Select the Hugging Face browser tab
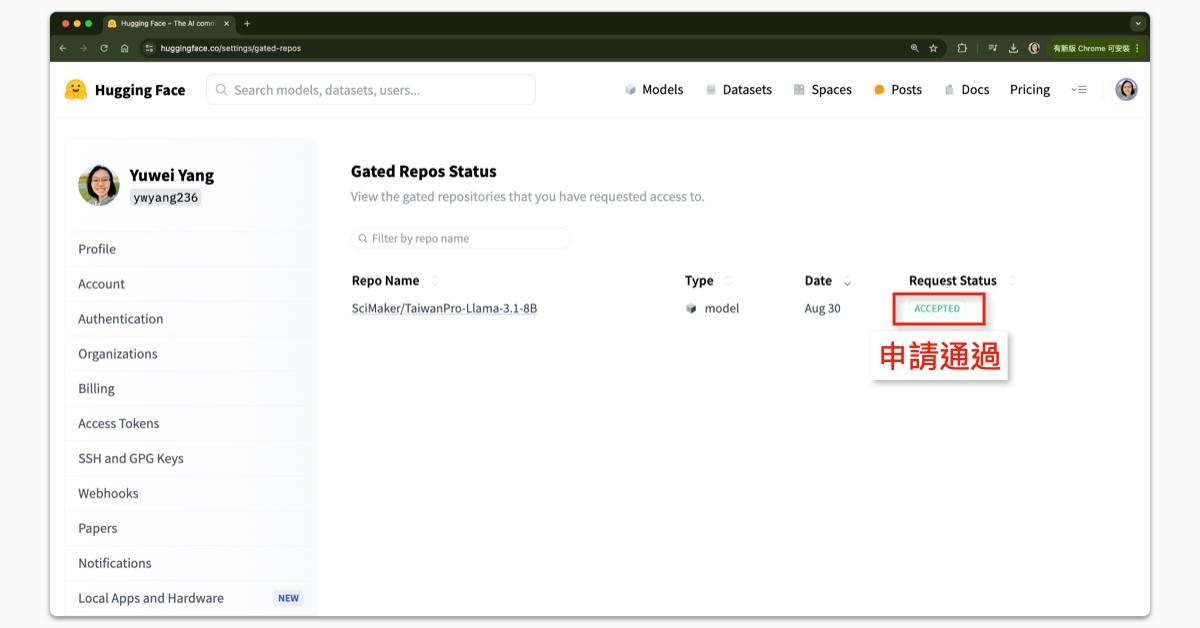This screenshot has height=628, width=1200. coord(168,24)
